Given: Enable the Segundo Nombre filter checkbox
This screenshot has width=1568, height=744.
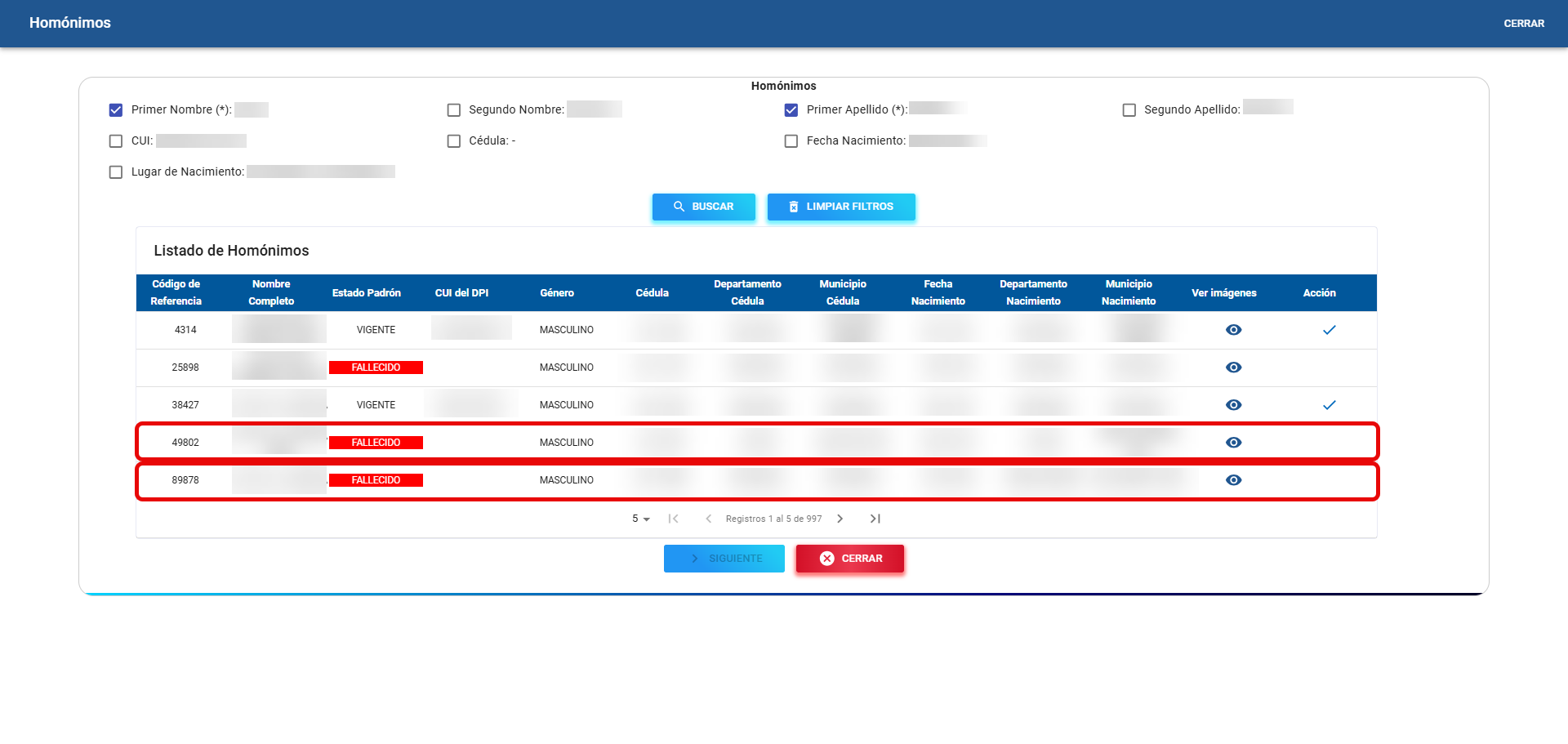Looking at the screenshot, I should (454, 110).
